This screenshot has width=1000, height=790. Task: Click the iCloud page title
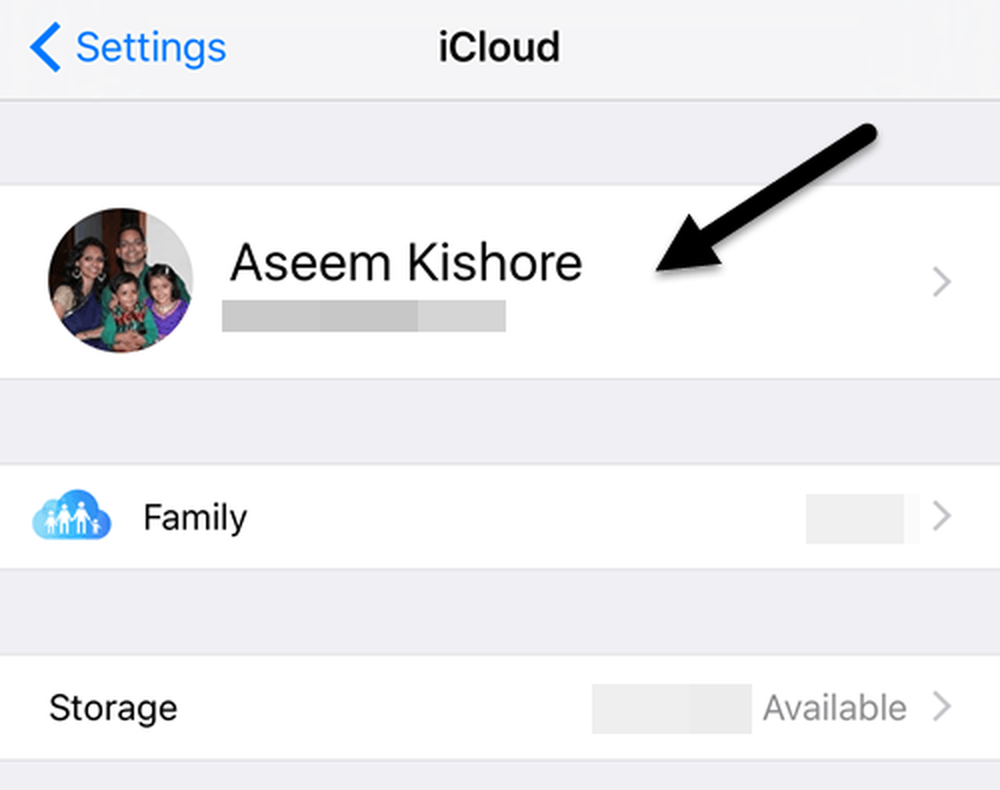tap(499, 47)
